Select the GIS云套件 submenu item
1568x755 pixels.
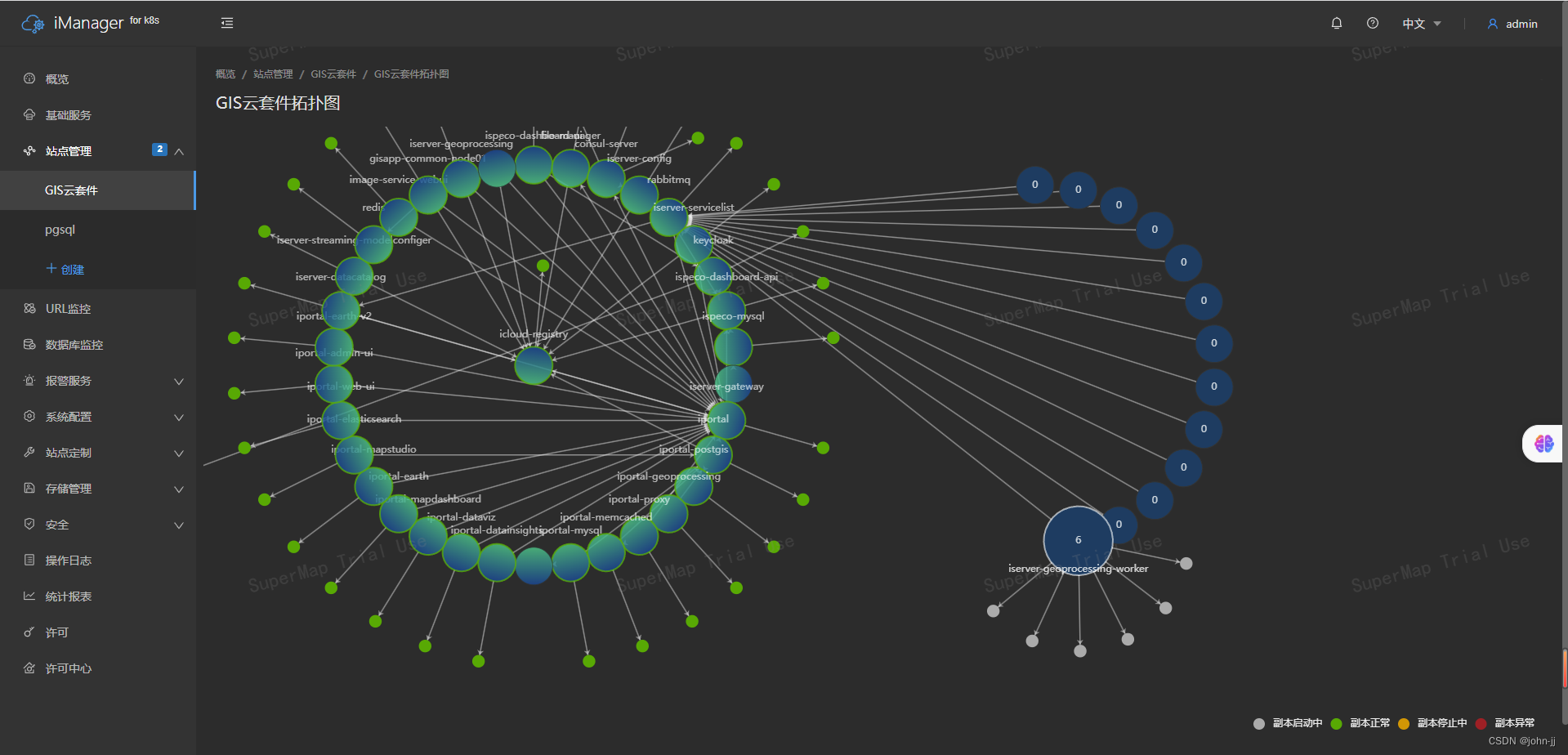(x=98, y=190)
